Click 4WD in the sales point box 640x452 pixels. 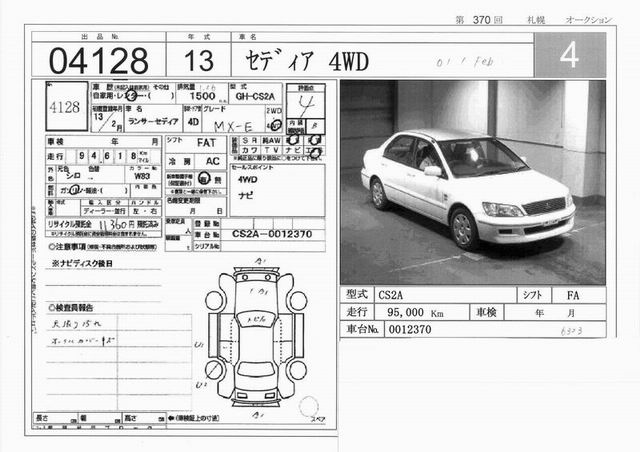248,180
